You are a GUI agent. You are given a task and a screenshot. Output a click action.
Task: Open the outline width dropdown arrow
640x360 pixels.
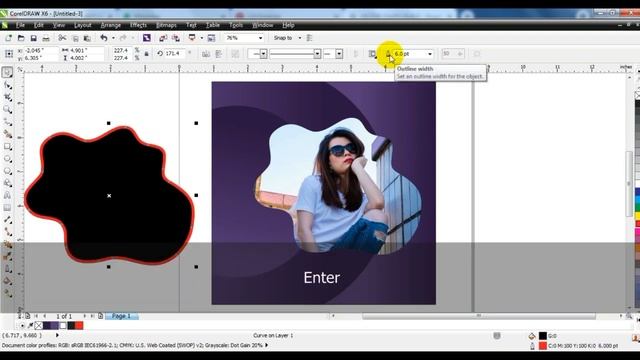tap(430, 54)
